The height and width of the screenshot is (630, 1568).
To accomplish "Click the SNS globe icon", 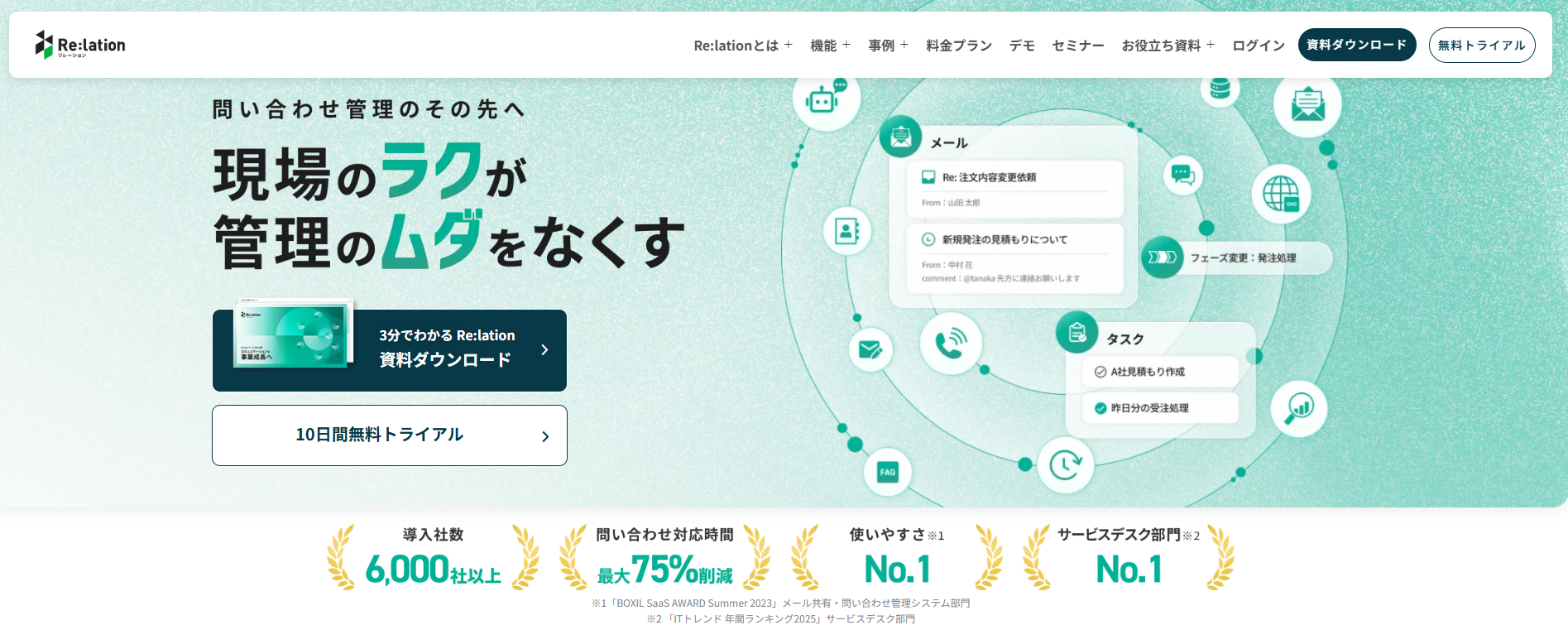I will [1281, 194].
